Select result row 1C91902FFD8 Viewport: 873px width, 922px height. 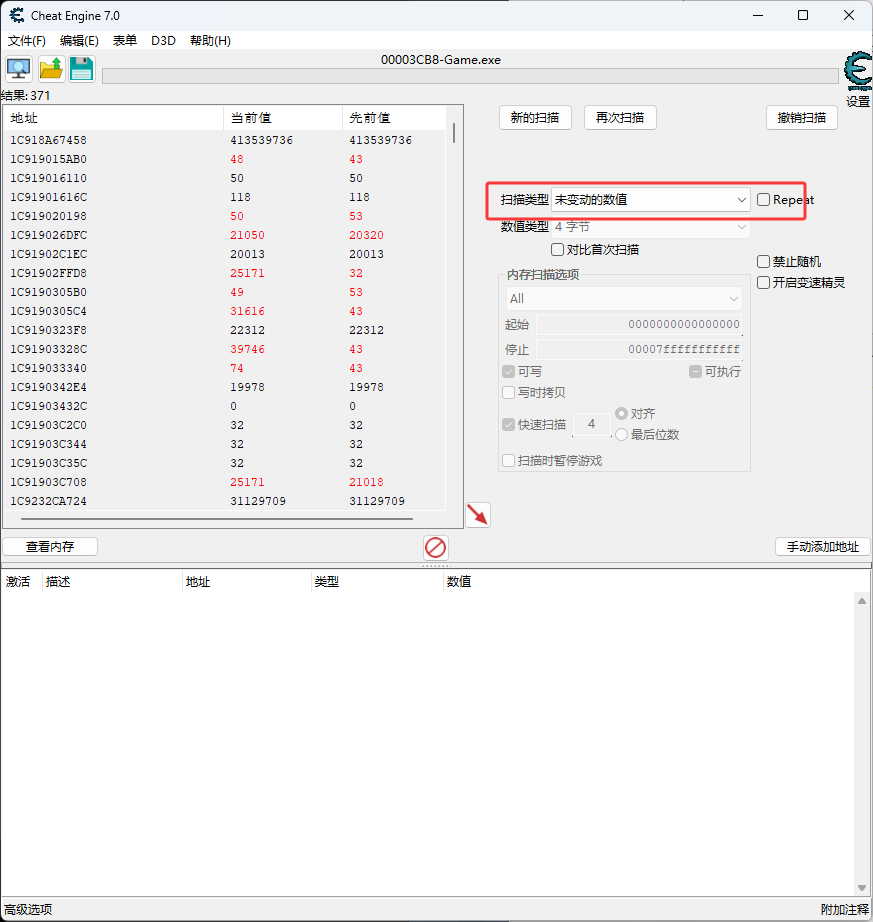(x=225, y=273)
